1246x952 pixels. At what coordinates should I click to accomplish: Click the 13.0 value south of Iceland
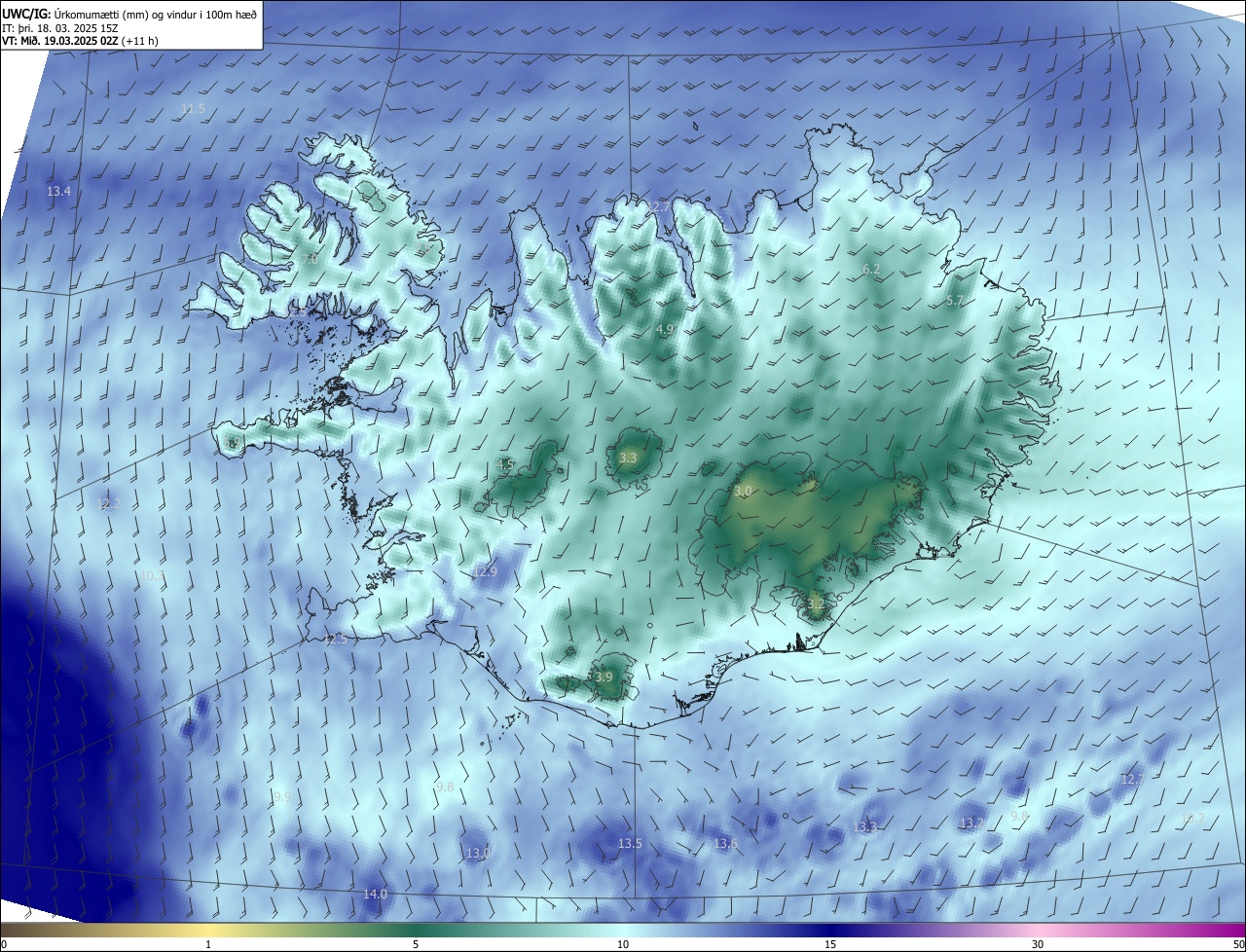pos(477,854)
